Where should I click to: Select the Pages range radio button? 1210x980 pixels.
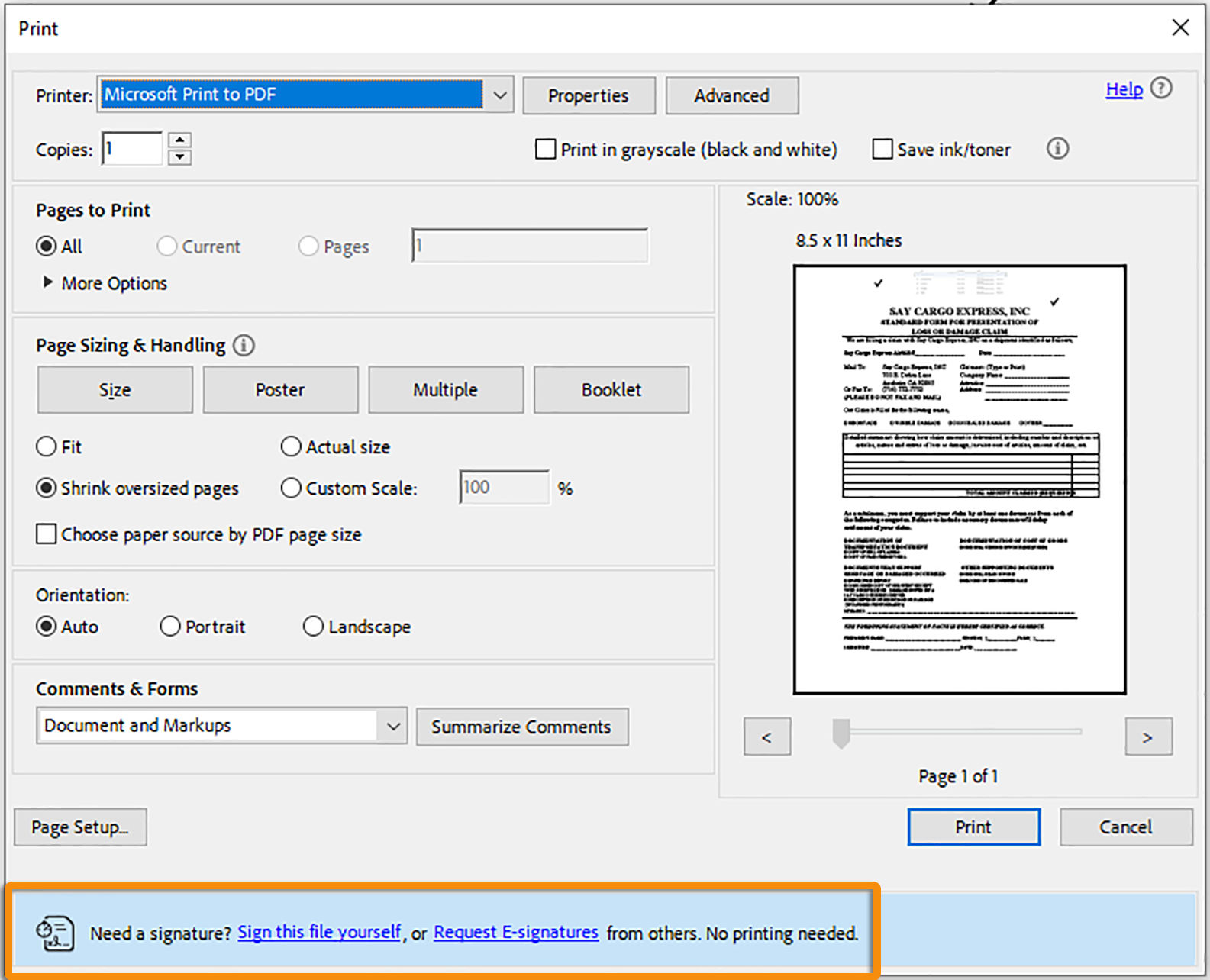point(308,247)
